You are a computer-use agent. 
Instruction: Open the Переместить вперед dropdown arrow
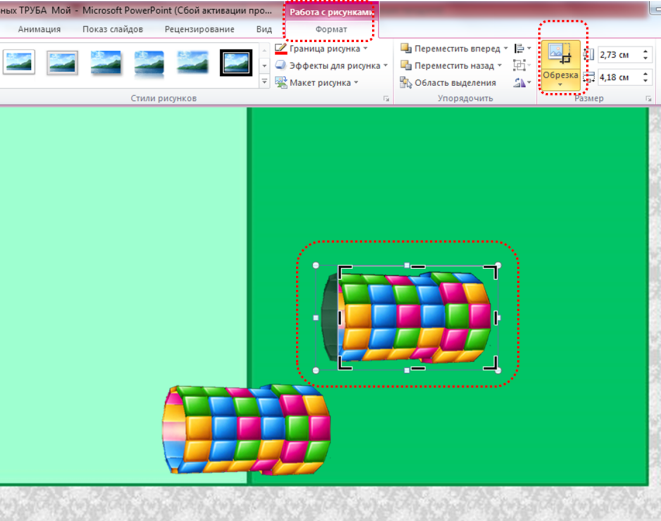(x=505, y=48)
